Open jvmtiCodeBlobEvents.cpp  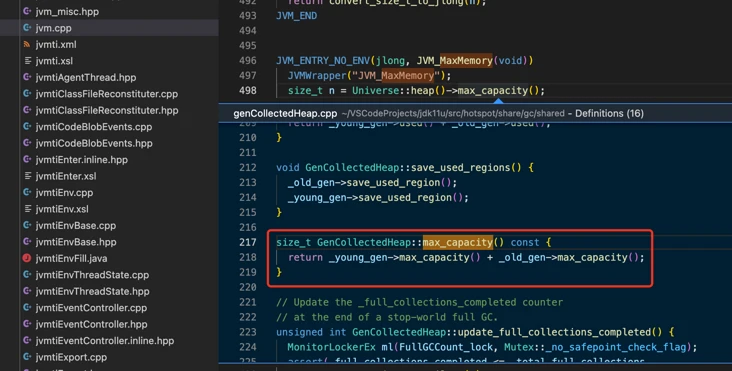pos(93,126)
